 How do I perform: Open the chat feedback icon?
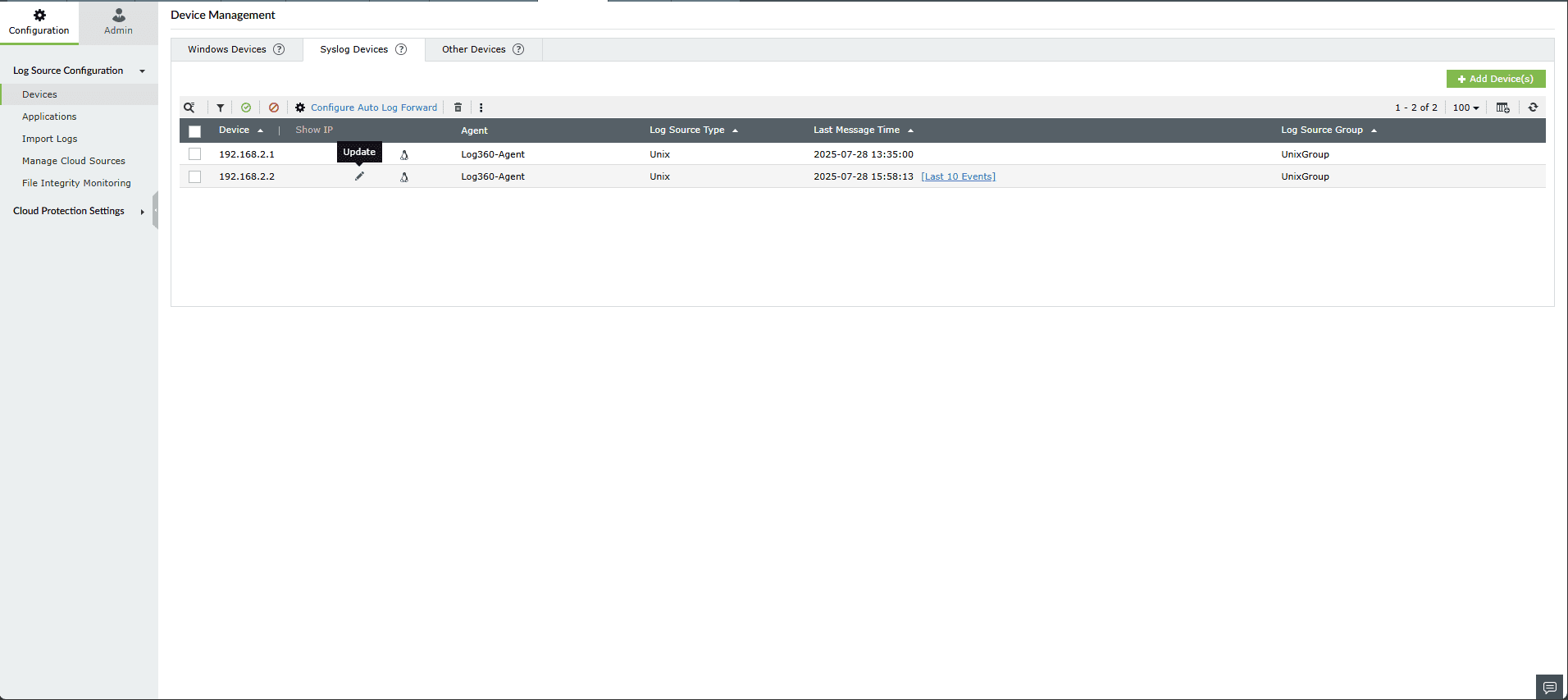pyautogui.click(x=1550, y=688)
